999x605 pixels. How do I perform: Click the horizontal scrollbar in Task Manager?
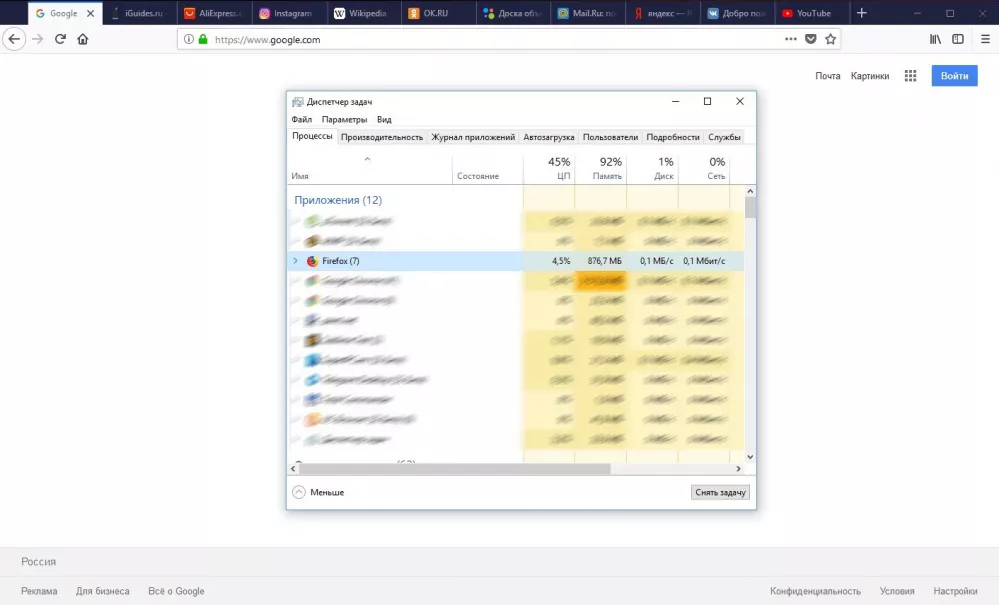[455, 468]
